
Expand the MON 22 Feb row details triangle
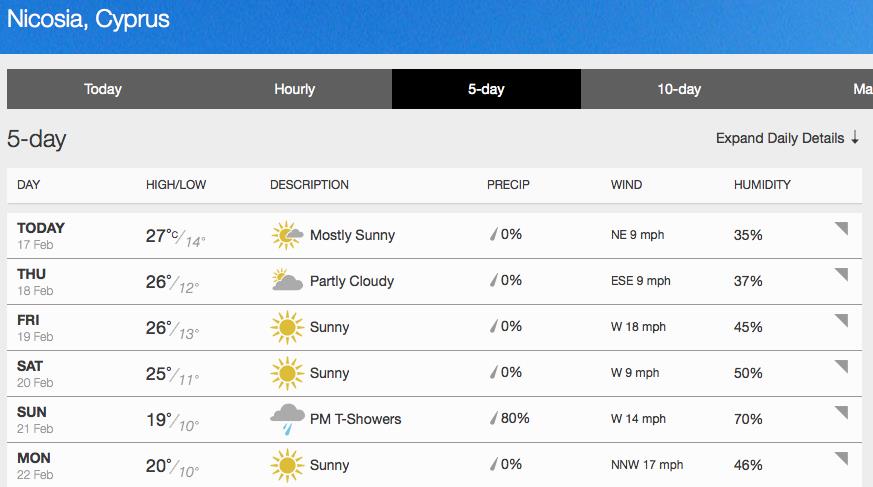pyautogui.click(x=841, y=458)
